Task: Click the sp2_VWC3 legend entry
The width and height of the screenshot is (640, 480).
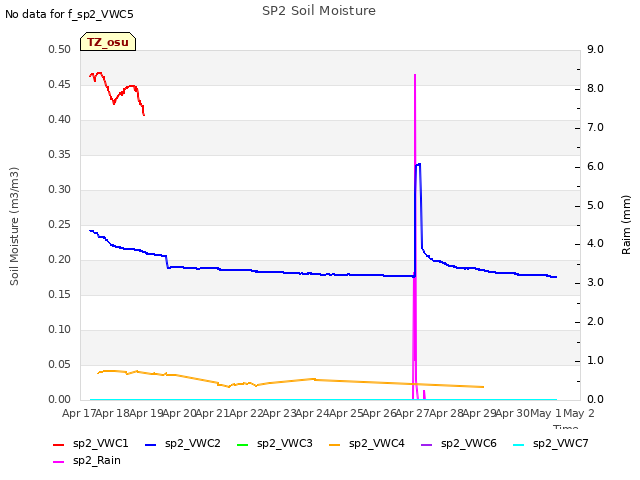Action: pyautogui.click(x=275, y=443)
